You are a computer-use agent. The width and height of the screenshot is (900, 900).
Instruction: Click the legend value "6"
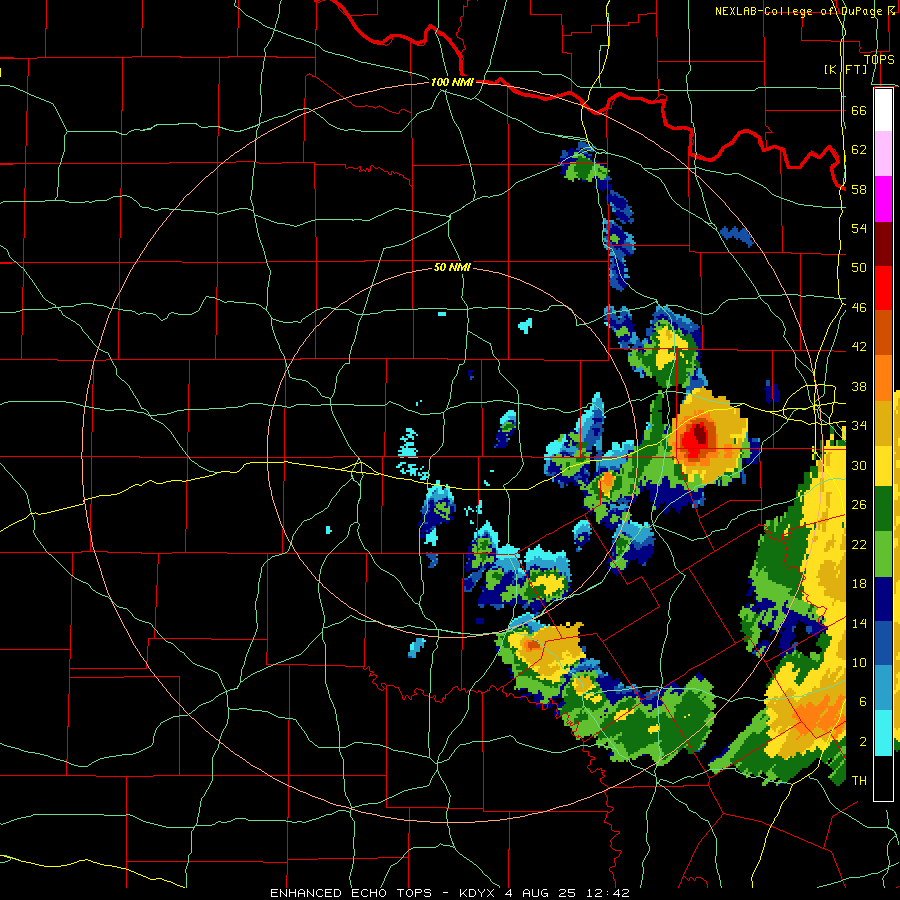coord(863,702)
